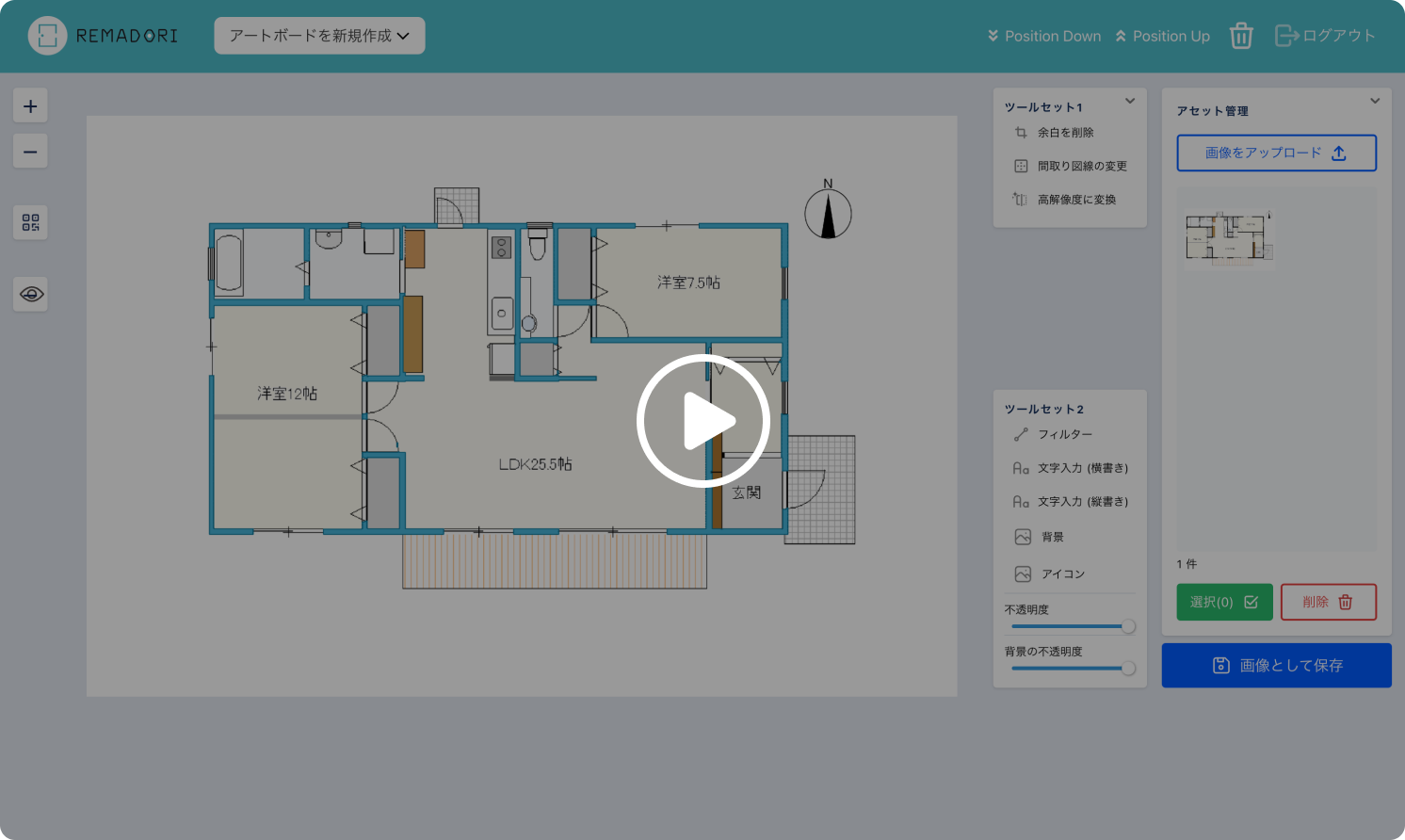Viewport: 1405px width, 840px height.
Task: Click the 画像をアップロード upload button
Action: pos(1276,153)
